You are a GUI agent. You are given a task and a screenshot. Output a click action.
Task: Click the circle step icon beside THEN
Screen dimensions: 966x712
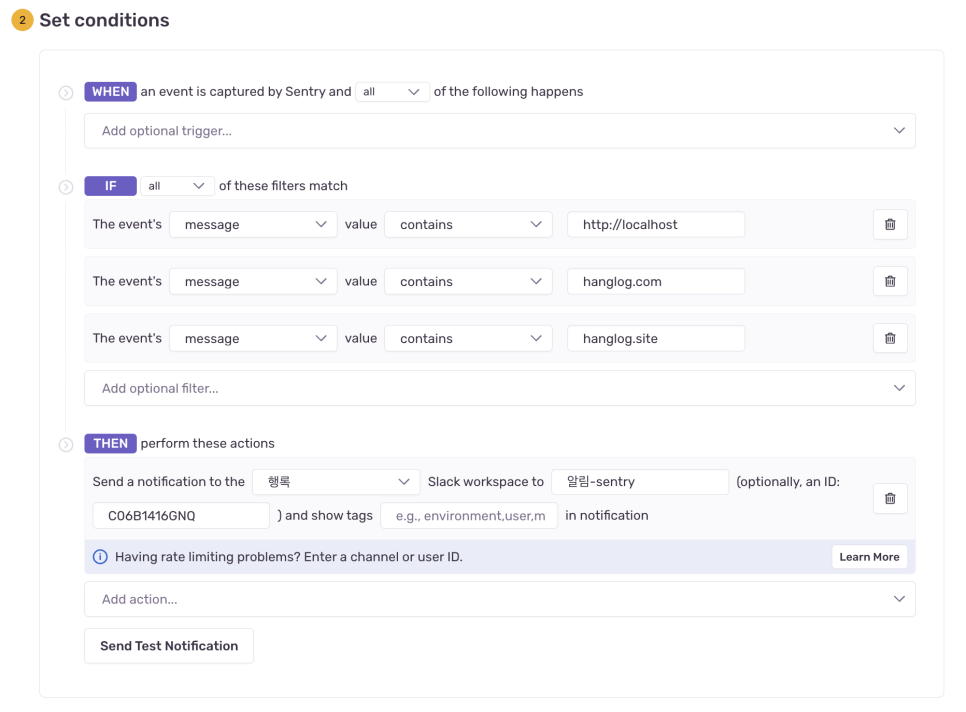click(x=66, y=445)
